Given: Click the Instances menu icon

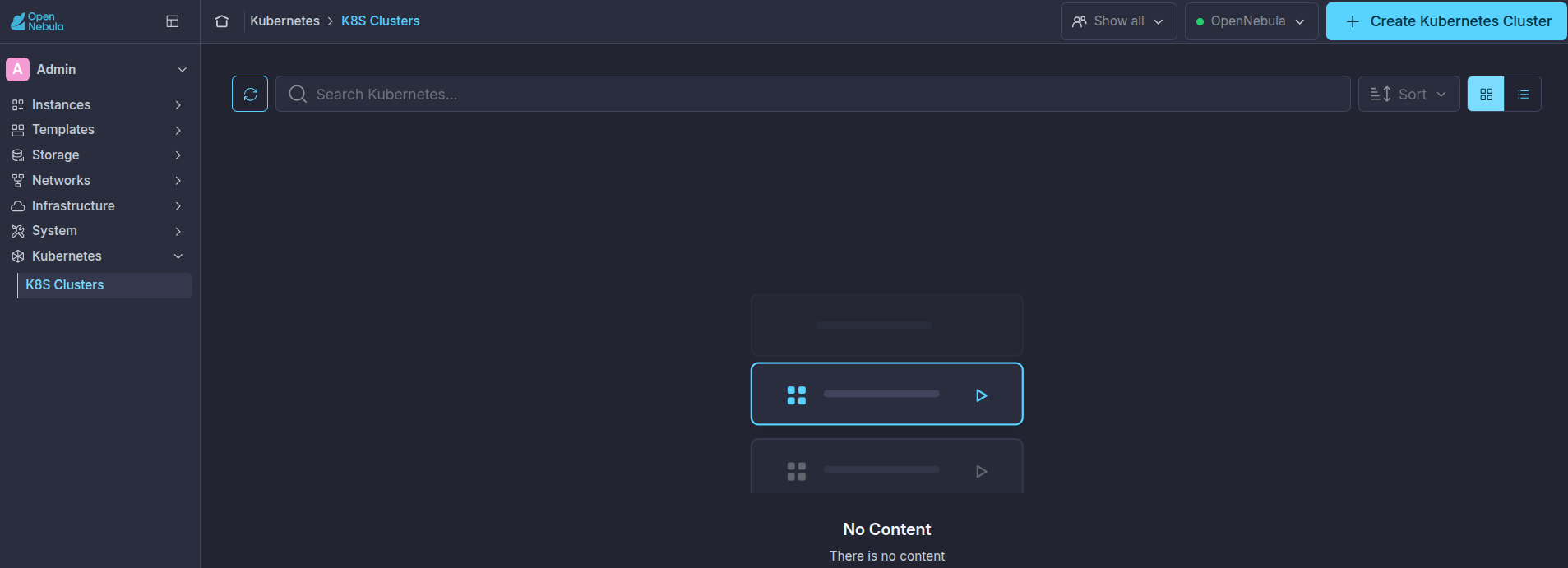Looking at the screenshot, I should (18, 105).
